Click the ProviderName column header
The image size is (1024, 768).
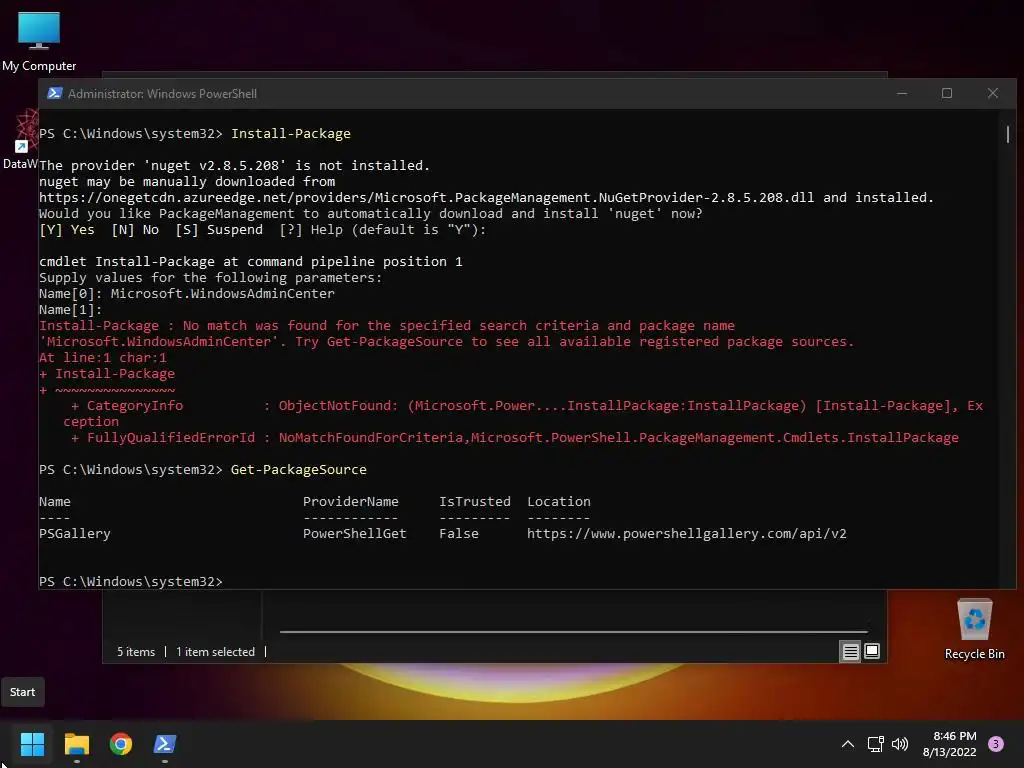pos(350,502)
